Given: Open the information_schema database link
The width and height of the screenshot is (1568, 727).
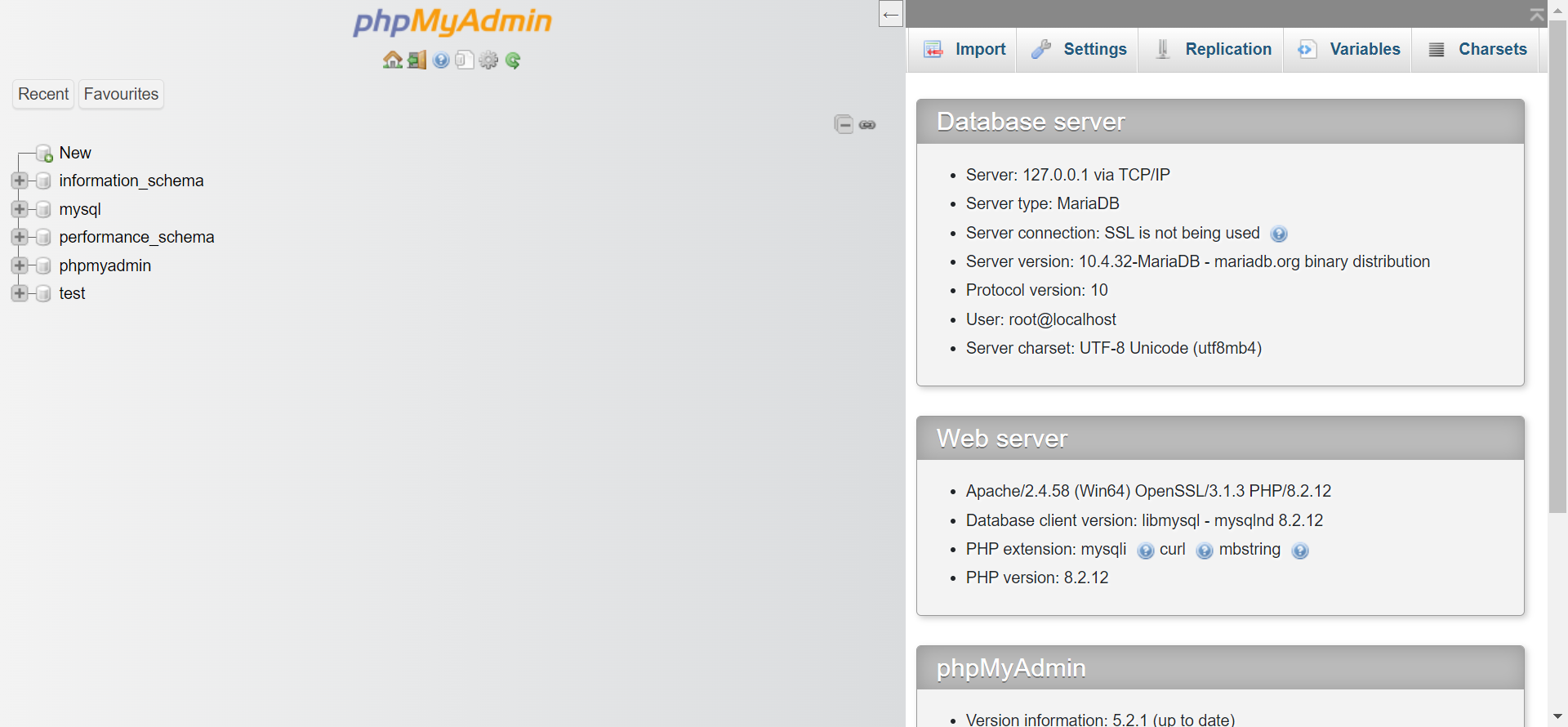Looking at the screenshot, I should (x=131, y=181).
